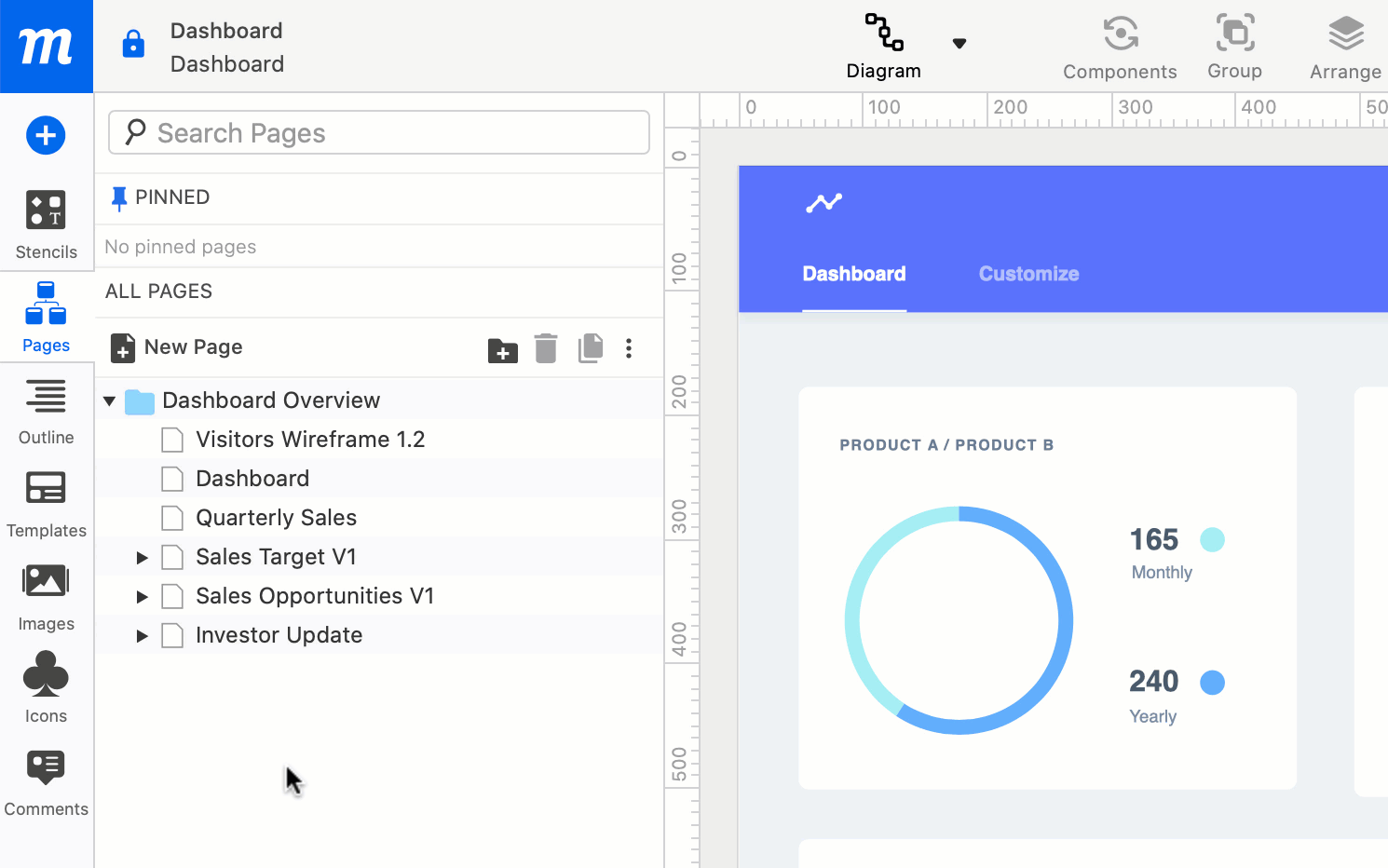1388x868 pixels.
Task: Duplicate page using the copy icon
Action: tap(591, 348)
